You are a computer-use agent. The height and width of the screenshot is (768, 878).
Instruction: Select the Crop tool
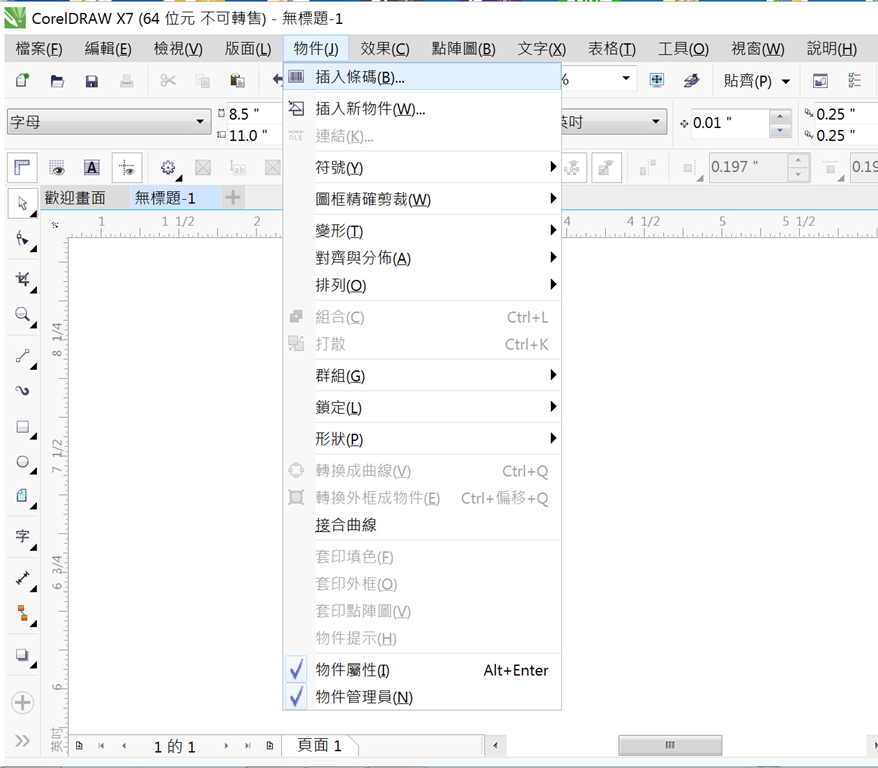point(22,279)
